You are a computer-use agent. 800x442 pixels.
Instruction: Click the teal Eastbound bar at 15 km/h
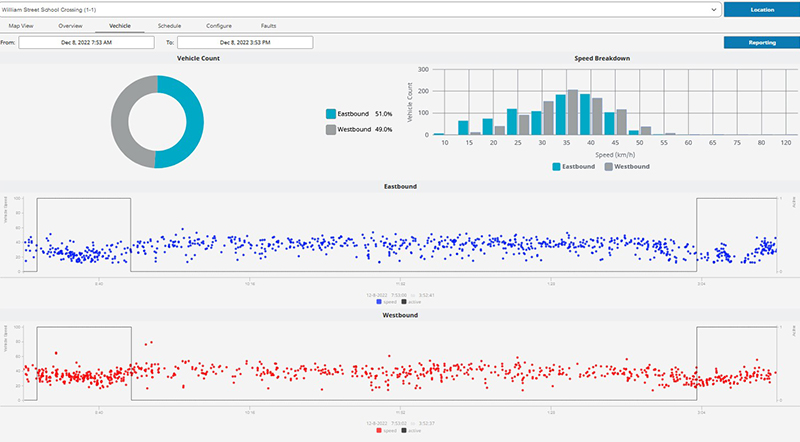[463, 128]
